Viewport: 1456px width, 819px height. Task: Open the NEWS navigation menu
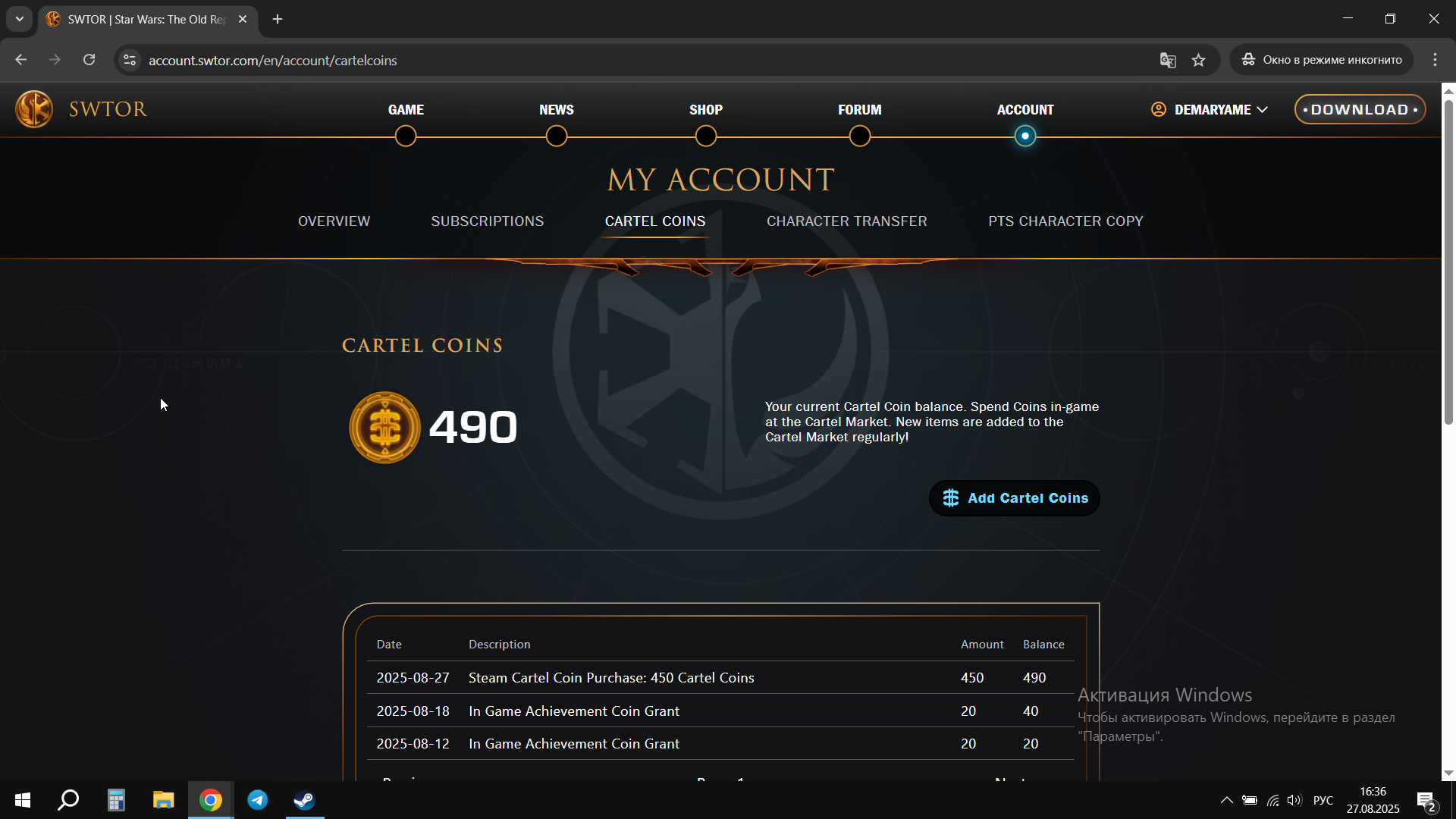(557, 110)
